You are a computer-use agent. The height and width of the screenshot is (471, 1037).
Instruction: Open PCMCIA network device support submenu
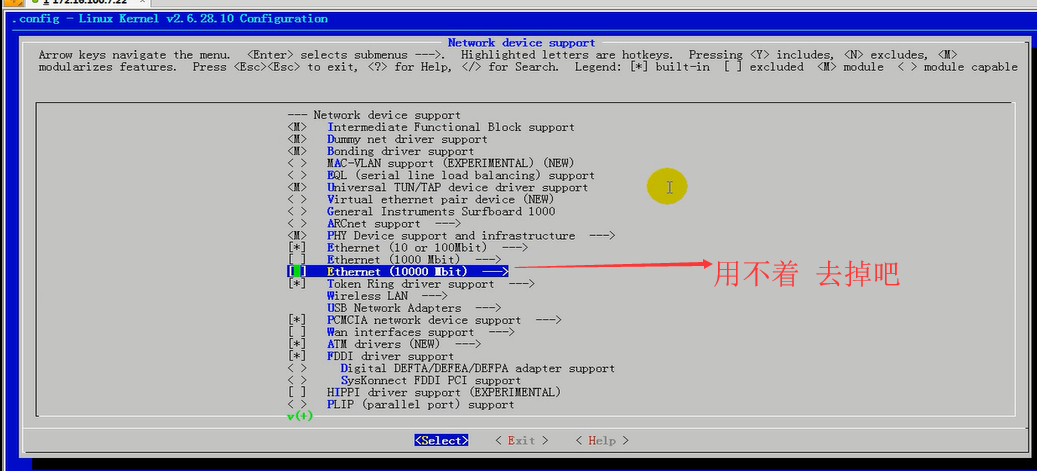point(444,320)
